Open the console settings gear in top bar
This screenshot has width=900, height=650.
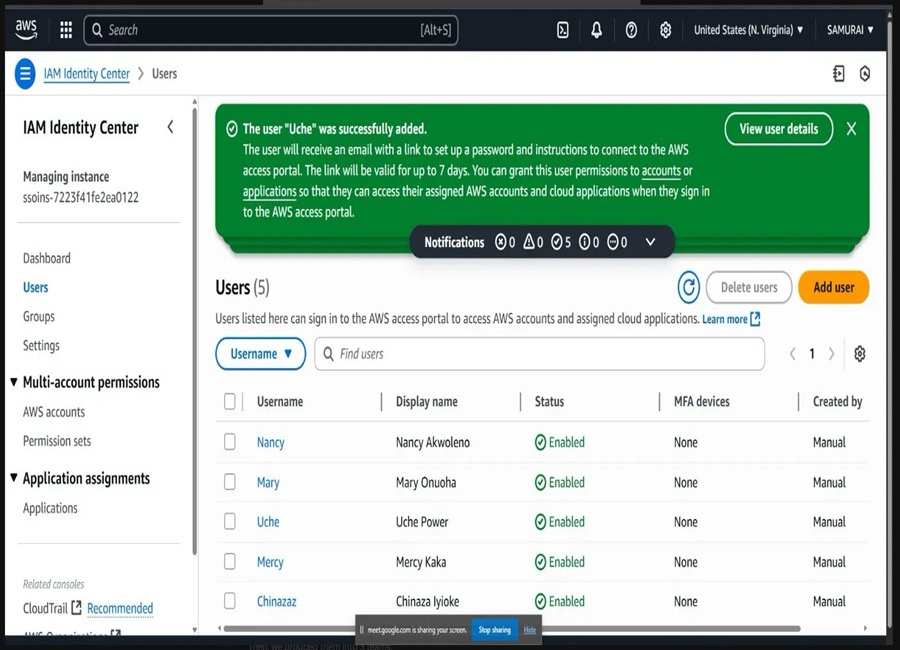[665, 30]
